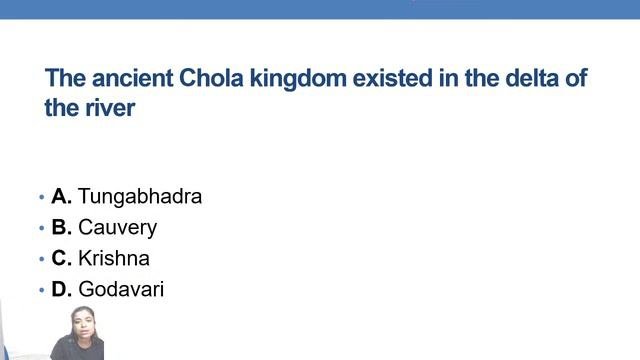Click the bold letter C. label
This screenshot has height=360, width=640.
coord(62,258)
